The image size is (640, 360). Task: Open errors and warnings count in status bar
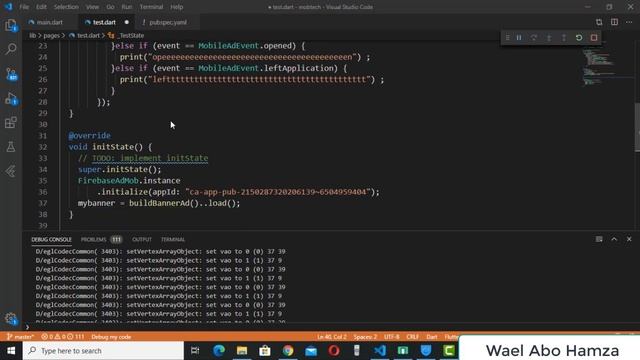(62, 337)
